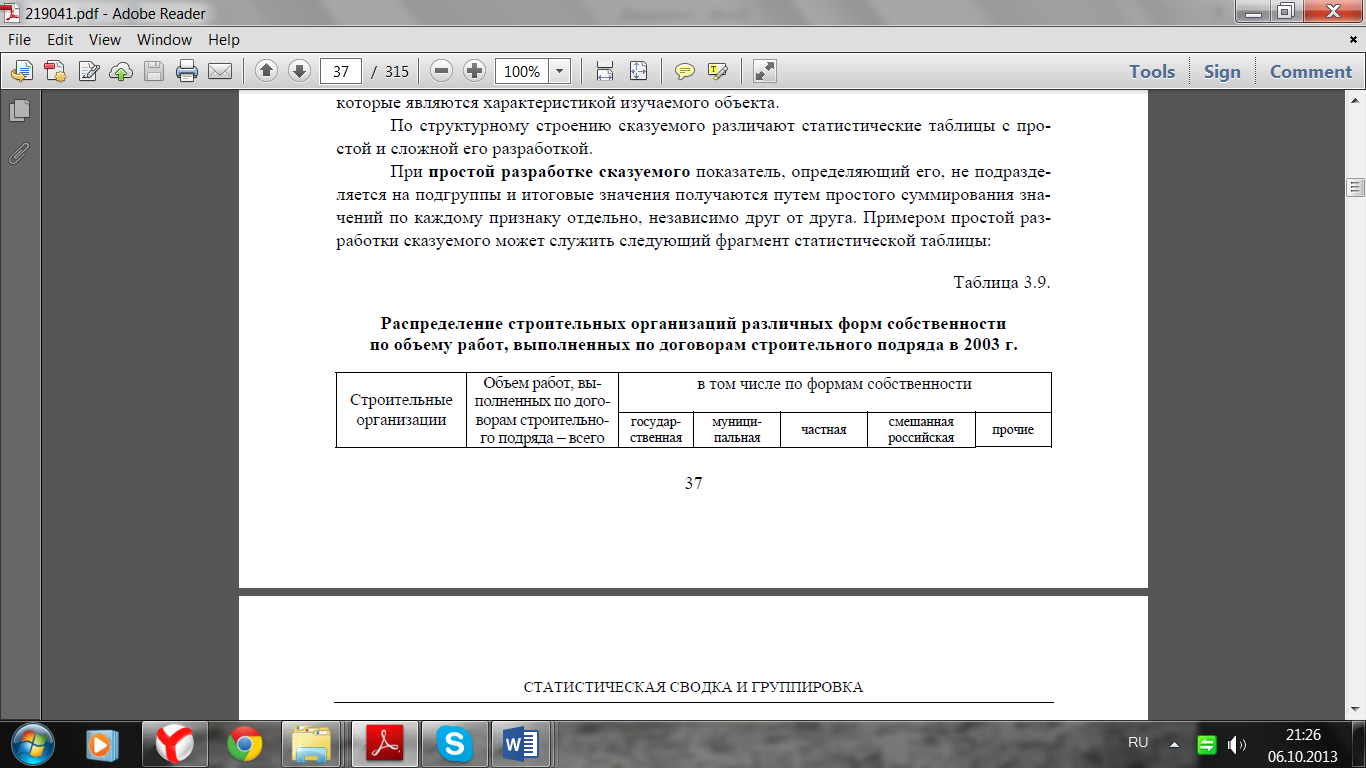The image size is (1366, 768).
Task: Show page thumbnails in left panel
Action: (20, 111)
